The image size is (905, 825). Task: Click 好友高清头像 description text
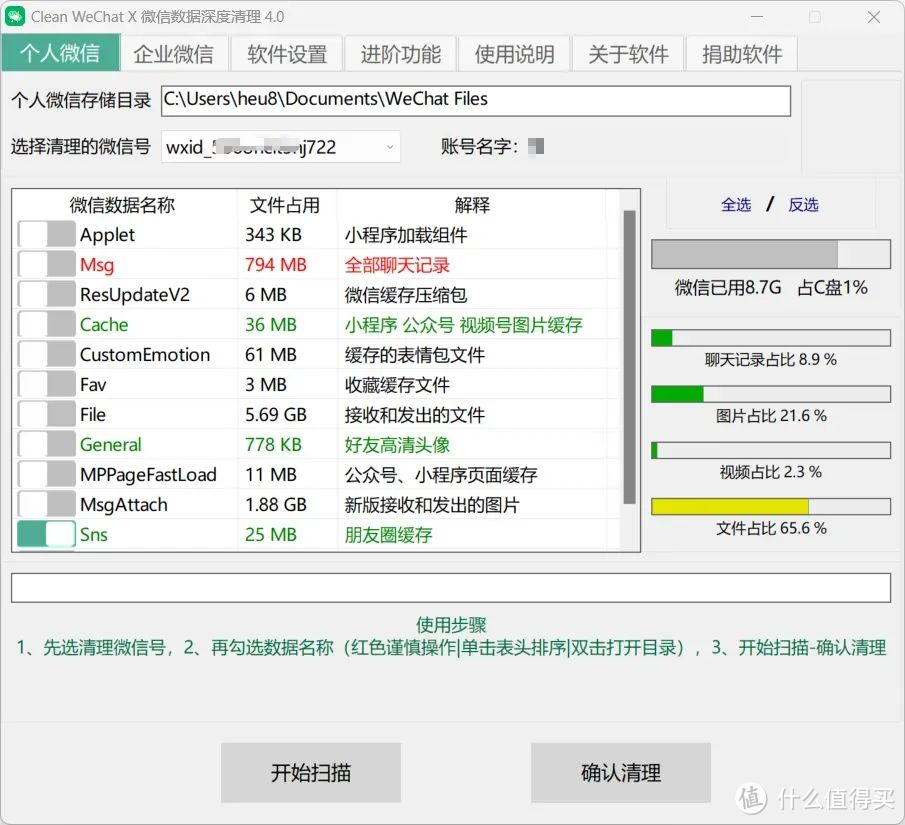[397, 445]
